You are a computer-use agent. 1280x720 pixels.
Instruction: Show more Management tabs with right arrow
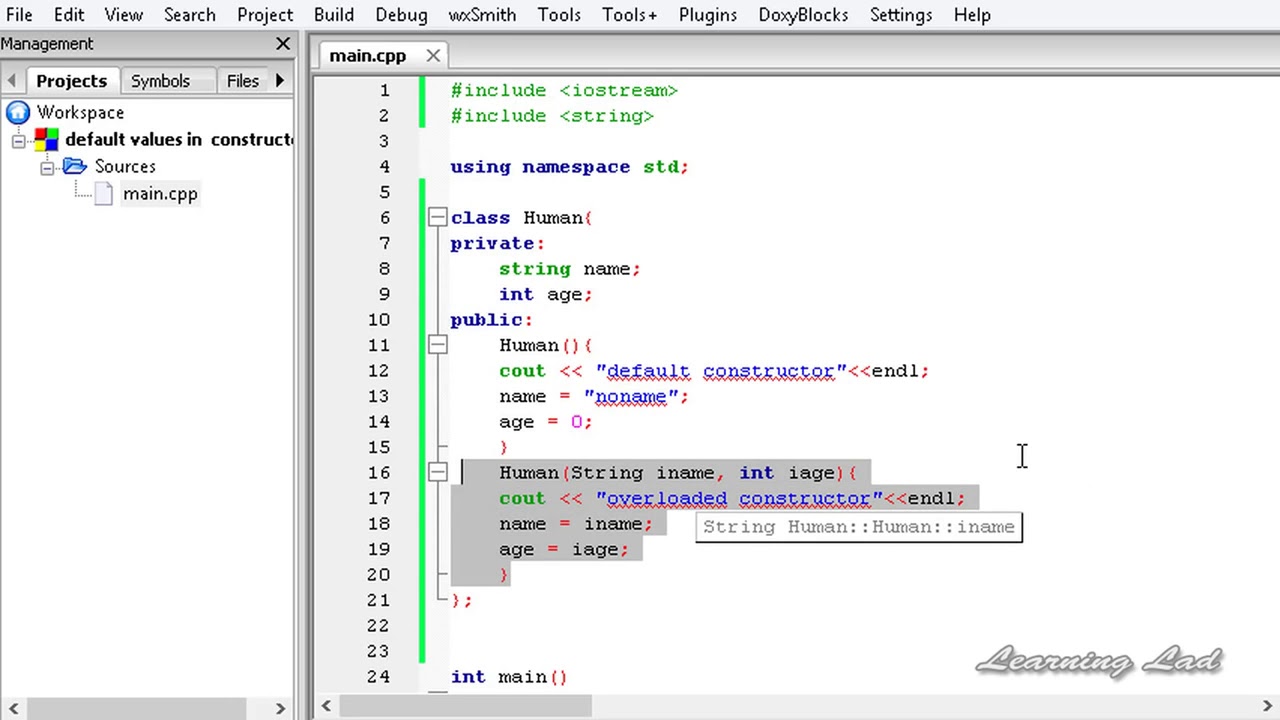point(279,81)
